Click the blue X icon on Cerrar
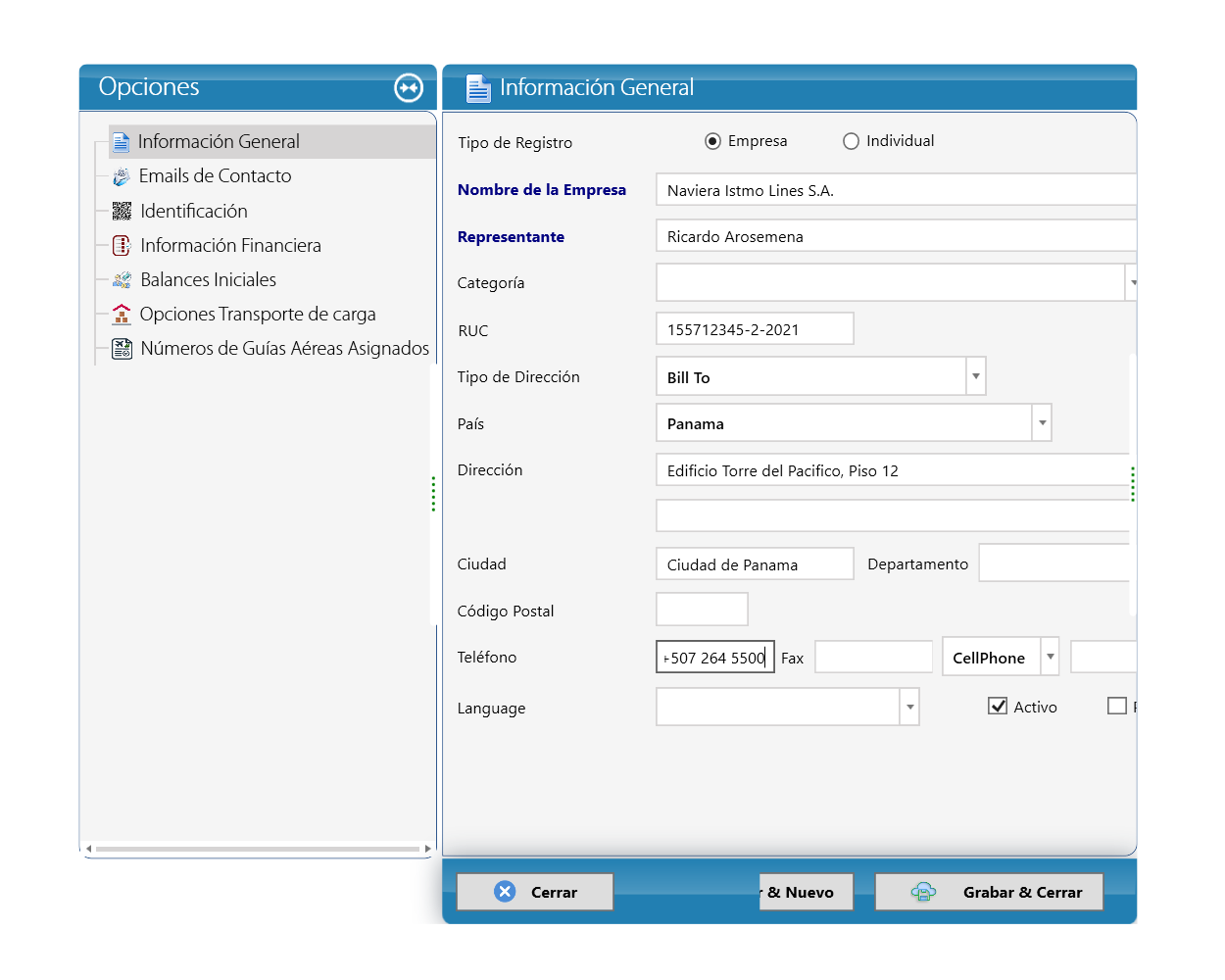Viewport: 1225px width, 980px height. (505, 891)
